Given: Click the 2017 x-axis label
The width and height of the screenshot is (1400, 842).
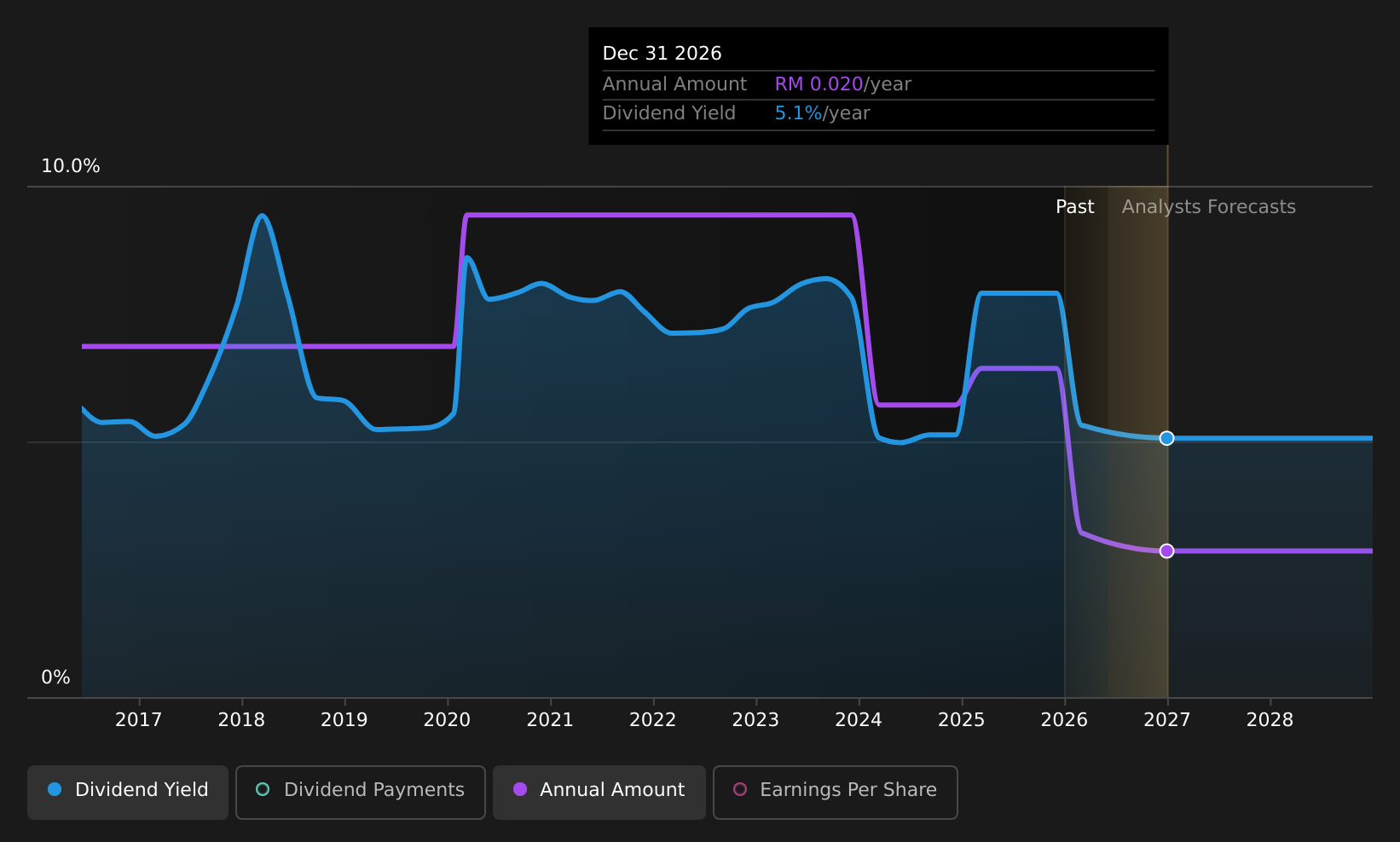Looking at the screenshot, I should coord(139,720).
